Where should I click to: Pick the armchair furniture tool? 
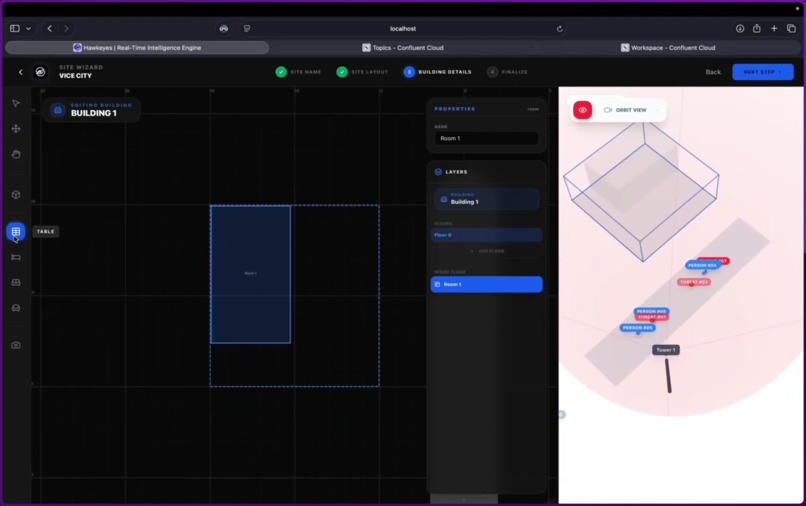16,308
